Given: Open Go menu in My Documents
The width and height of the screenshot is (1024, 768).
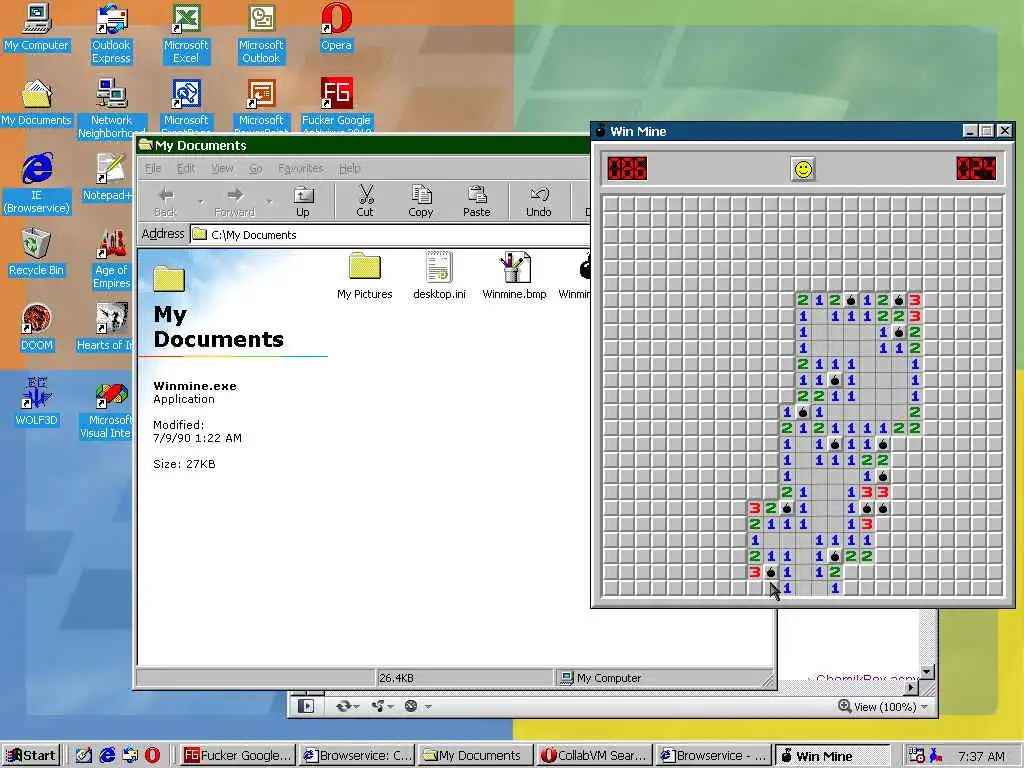Looking at the screenshot, I should [x=255, y=168].
